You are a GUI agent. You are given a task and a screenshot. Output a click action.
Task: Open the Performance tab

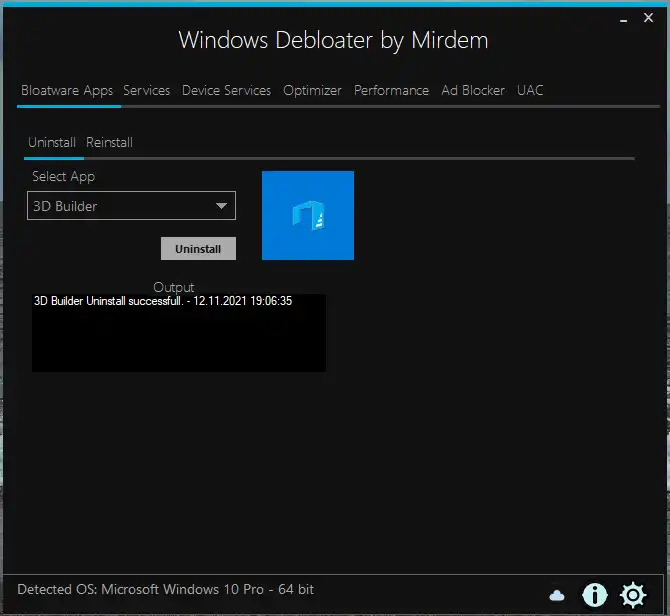click(x=391, y=91)
